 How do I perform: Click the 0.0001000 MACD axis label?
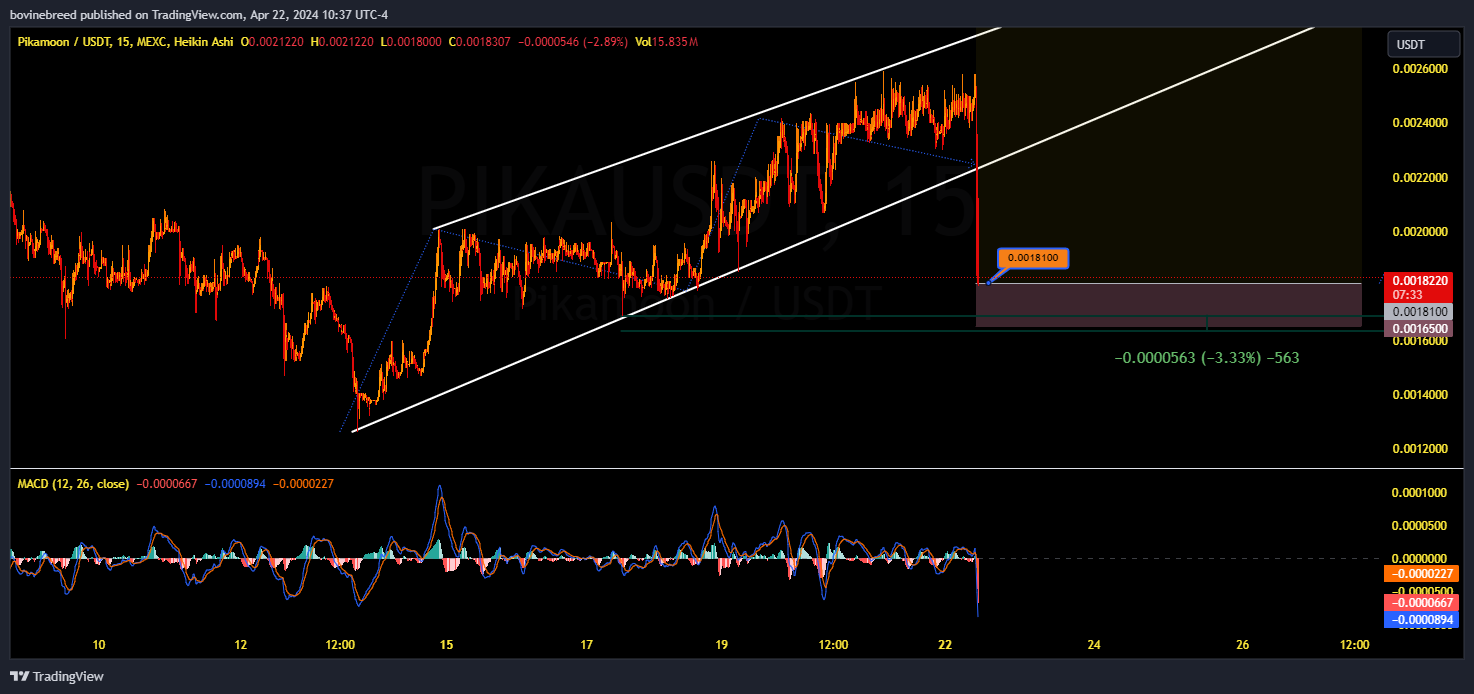(1420, 493)
